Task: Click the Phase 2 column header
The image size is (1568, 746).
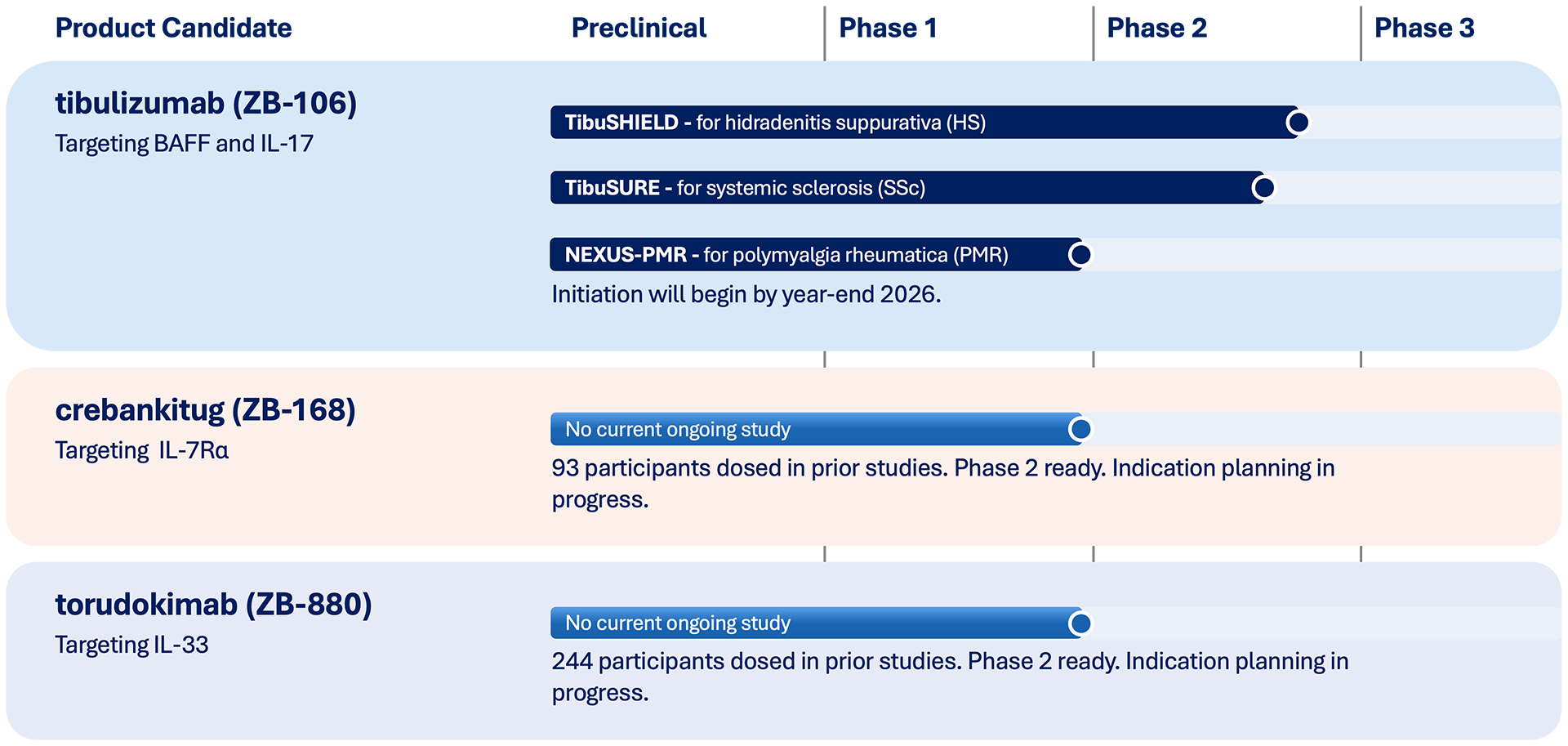Action: 1156,28
